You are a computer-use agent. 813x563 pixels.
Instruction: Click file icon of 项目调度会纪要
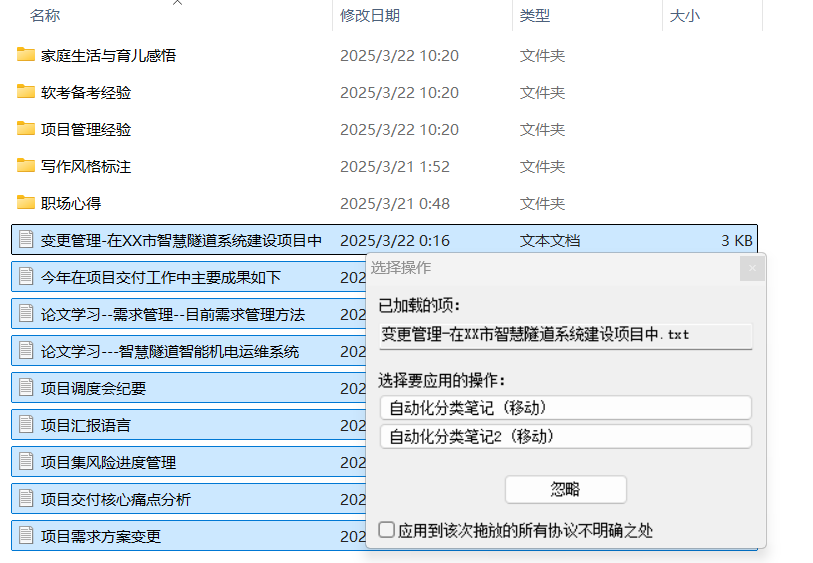click(x=26, y=387)
